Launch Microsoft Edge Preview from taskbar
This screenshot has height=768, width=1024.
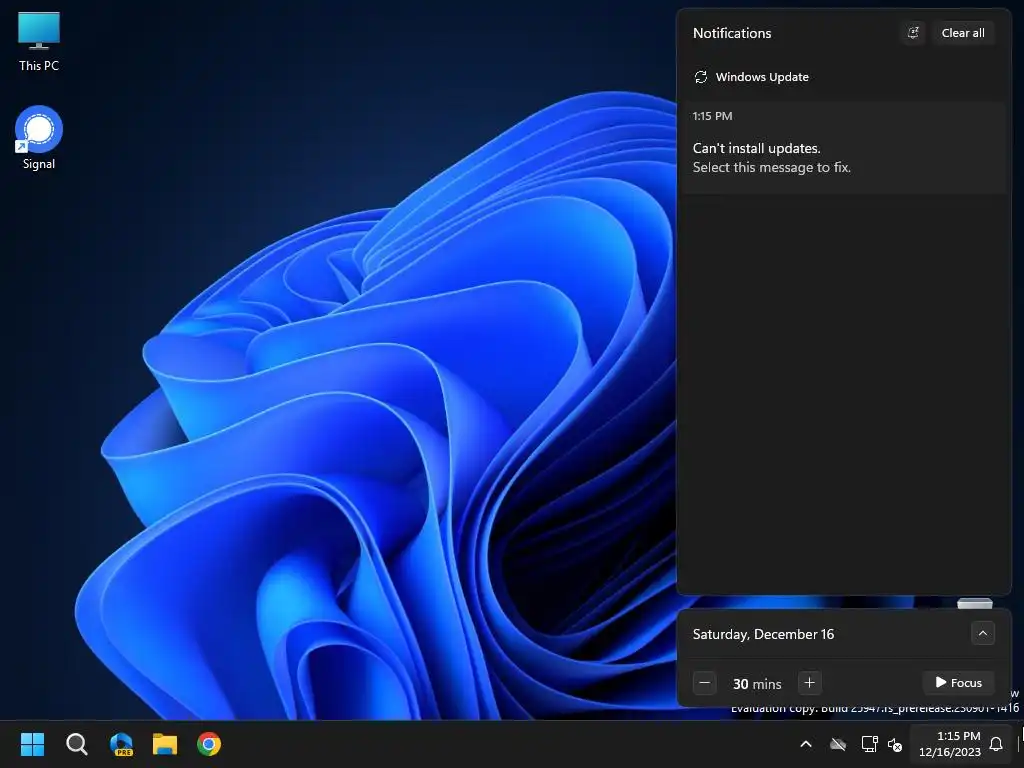click(121, 744)
